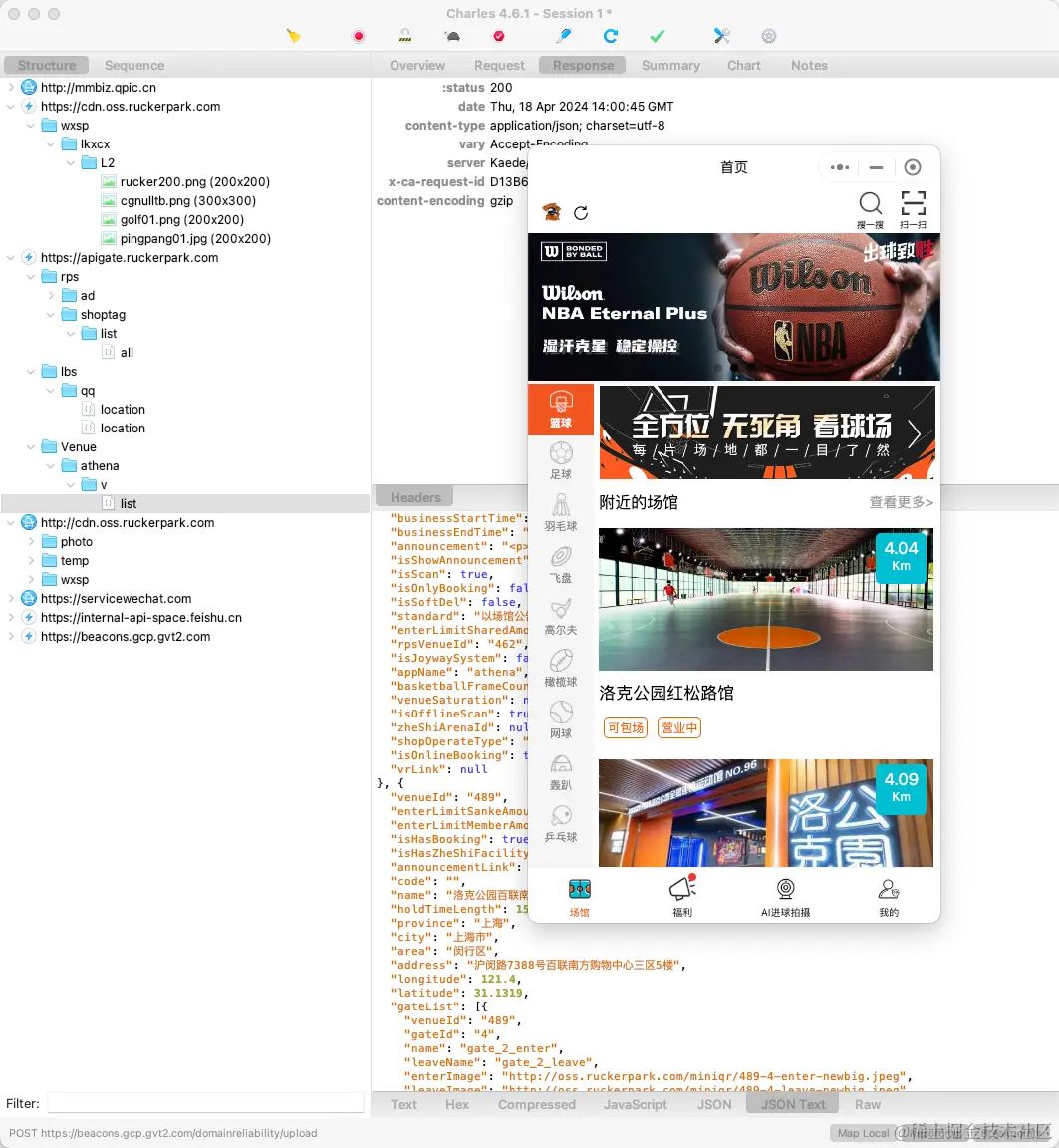The width and height of the screenshot is (1059, 1148).
Task: Open the 福利 tab in bottom bar
Action: [682, 896]
